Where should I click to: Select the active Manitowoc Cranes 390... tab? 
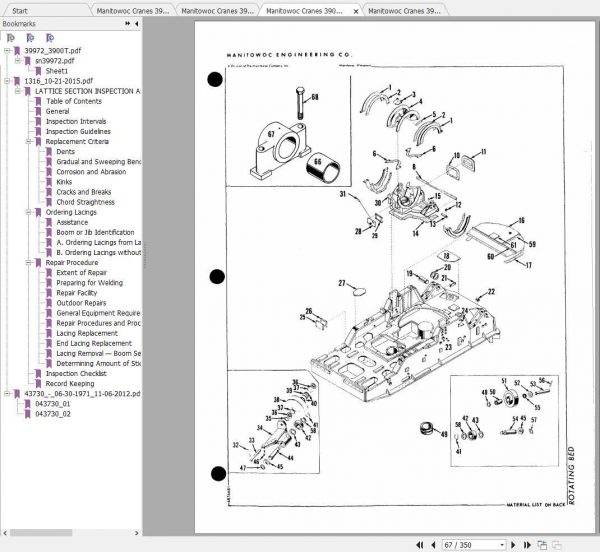(304, 11)
